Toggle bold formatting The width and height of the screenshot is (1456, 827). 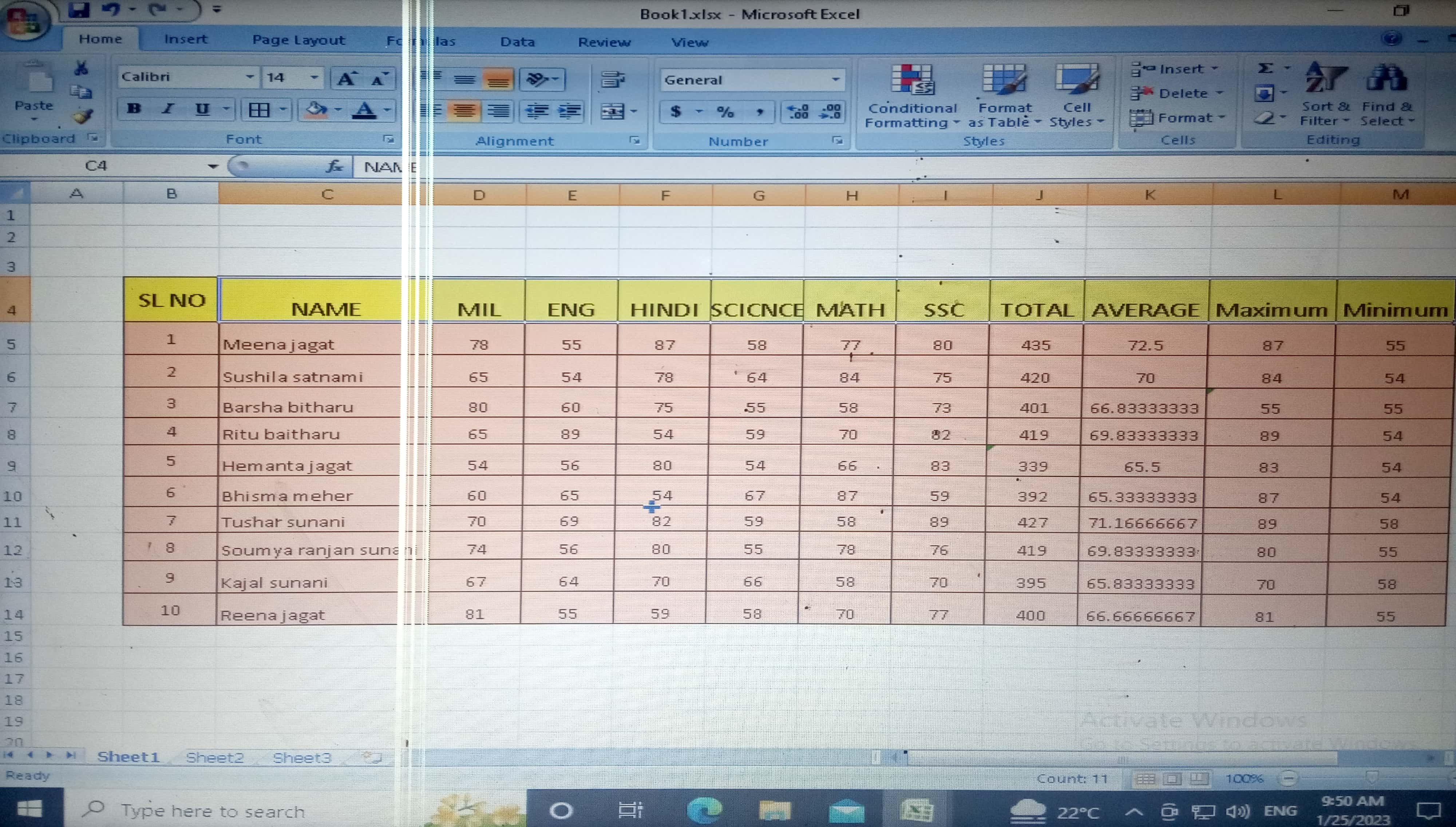click(134, 108)
